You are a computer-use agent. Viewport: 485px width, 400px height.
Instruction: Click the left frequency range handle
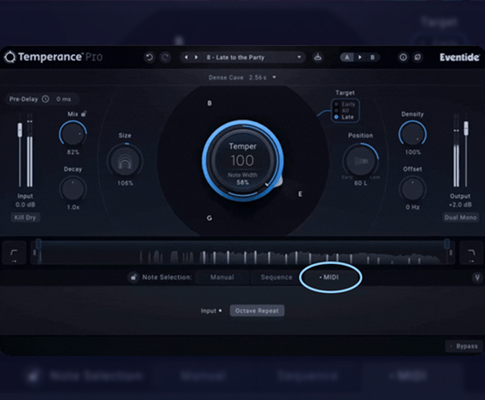click(39, 244)
